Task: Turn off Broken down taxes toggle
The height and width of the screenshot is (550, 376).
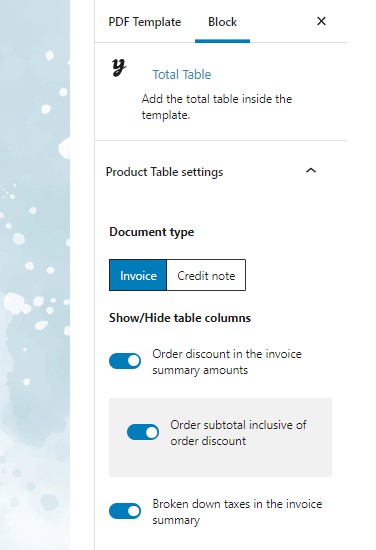Action: tap(125, 511)
